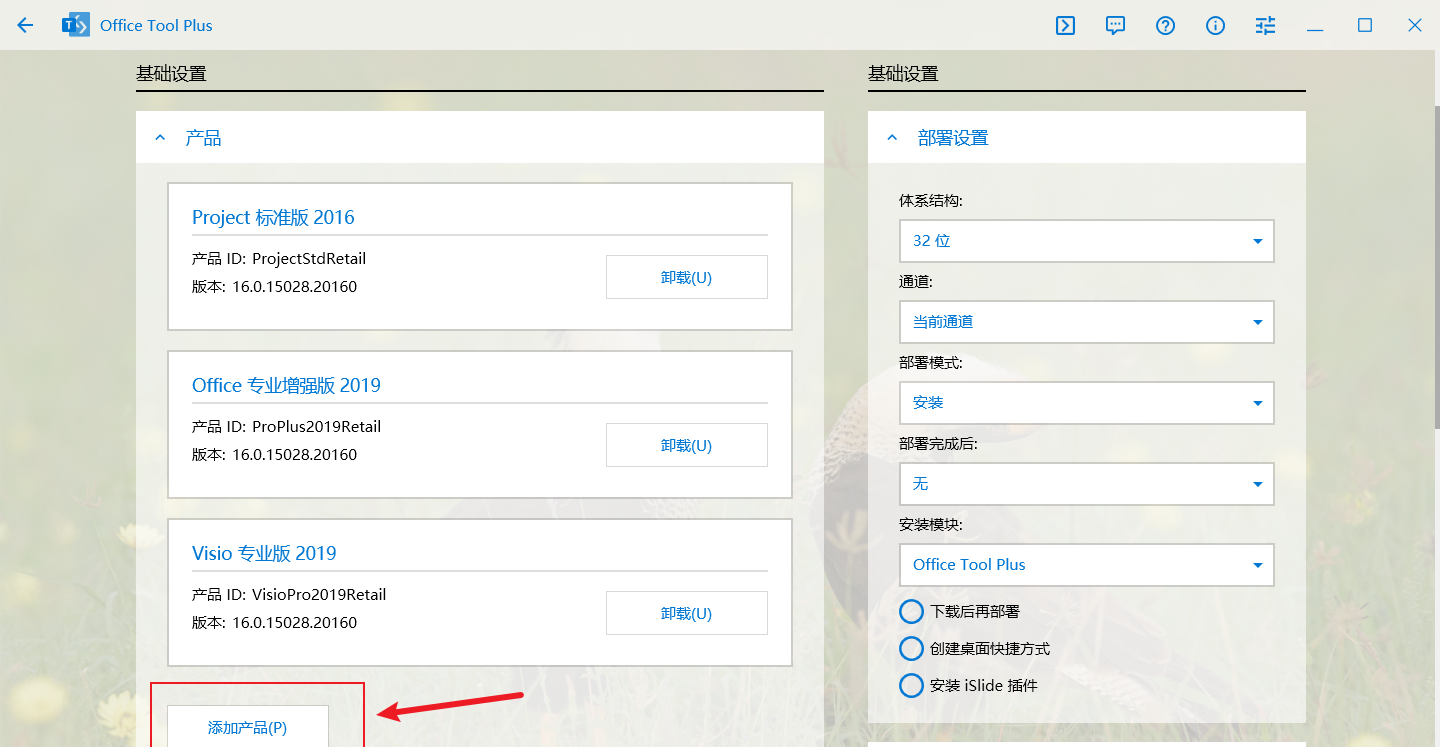Open the 通道 dropdown showing 当前通道

click(1086, 322)
